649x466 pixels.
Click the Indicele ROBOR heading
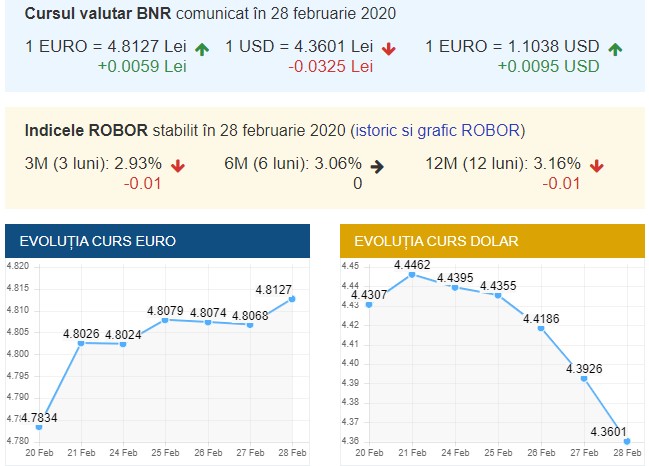tap(85, 131)
